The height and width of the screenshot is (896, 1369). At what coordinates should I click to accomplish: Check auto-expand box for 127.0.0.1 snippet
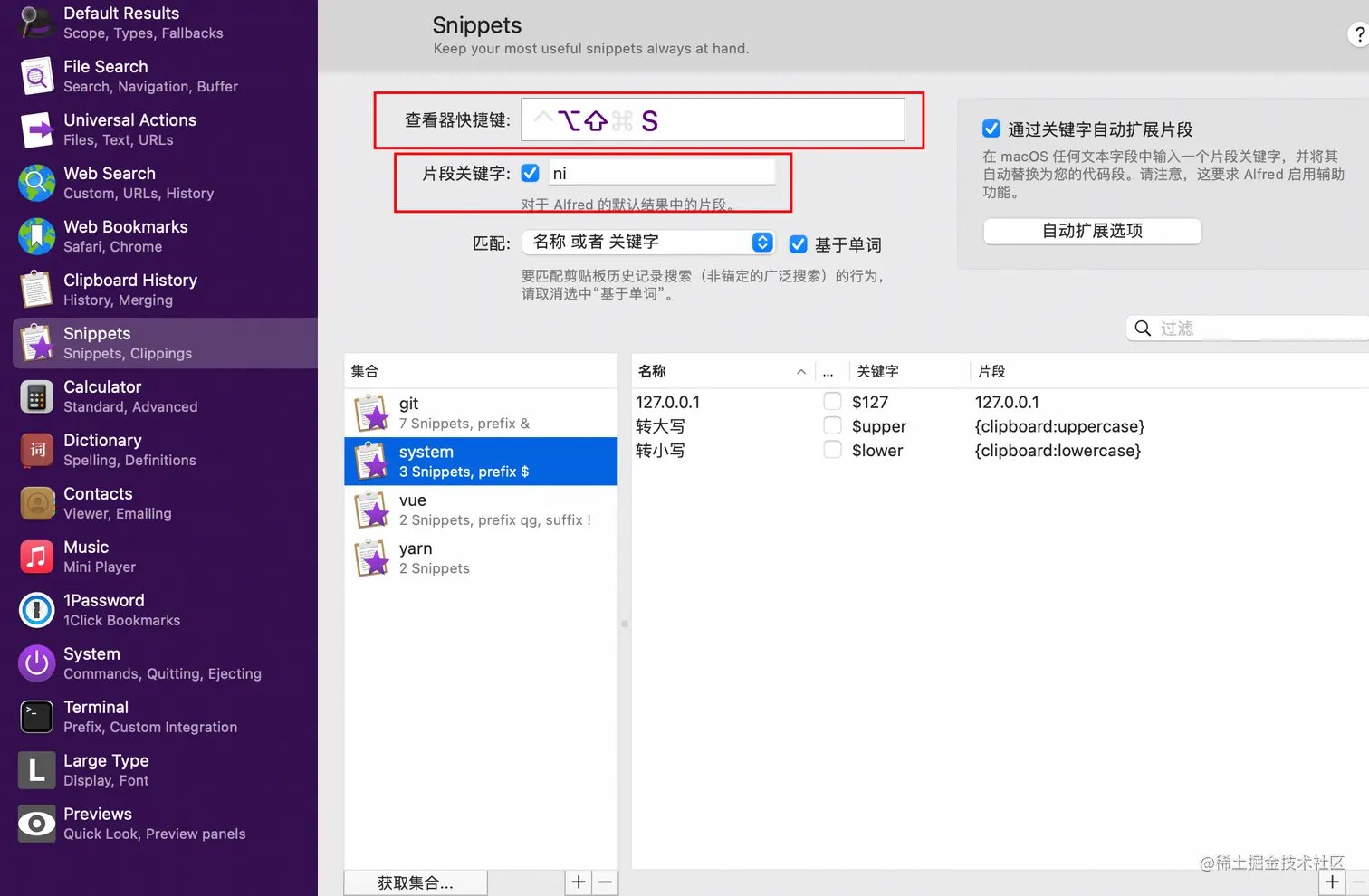pyautogui.click(x=832, y=401)
